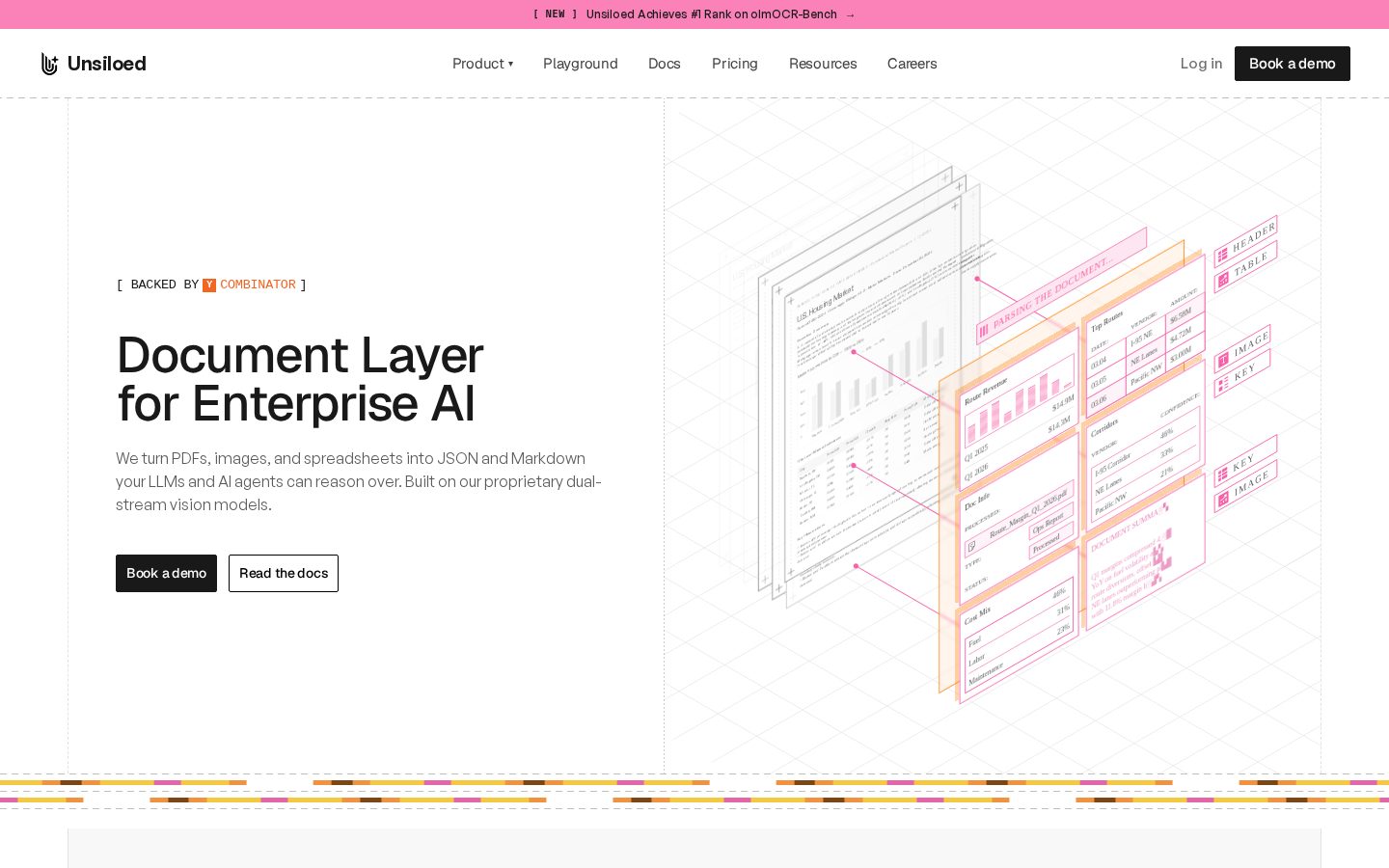The width and height of the screenshot is (1389, 868).
Task: Click the Log in link
Action: tap(1201, 64)
